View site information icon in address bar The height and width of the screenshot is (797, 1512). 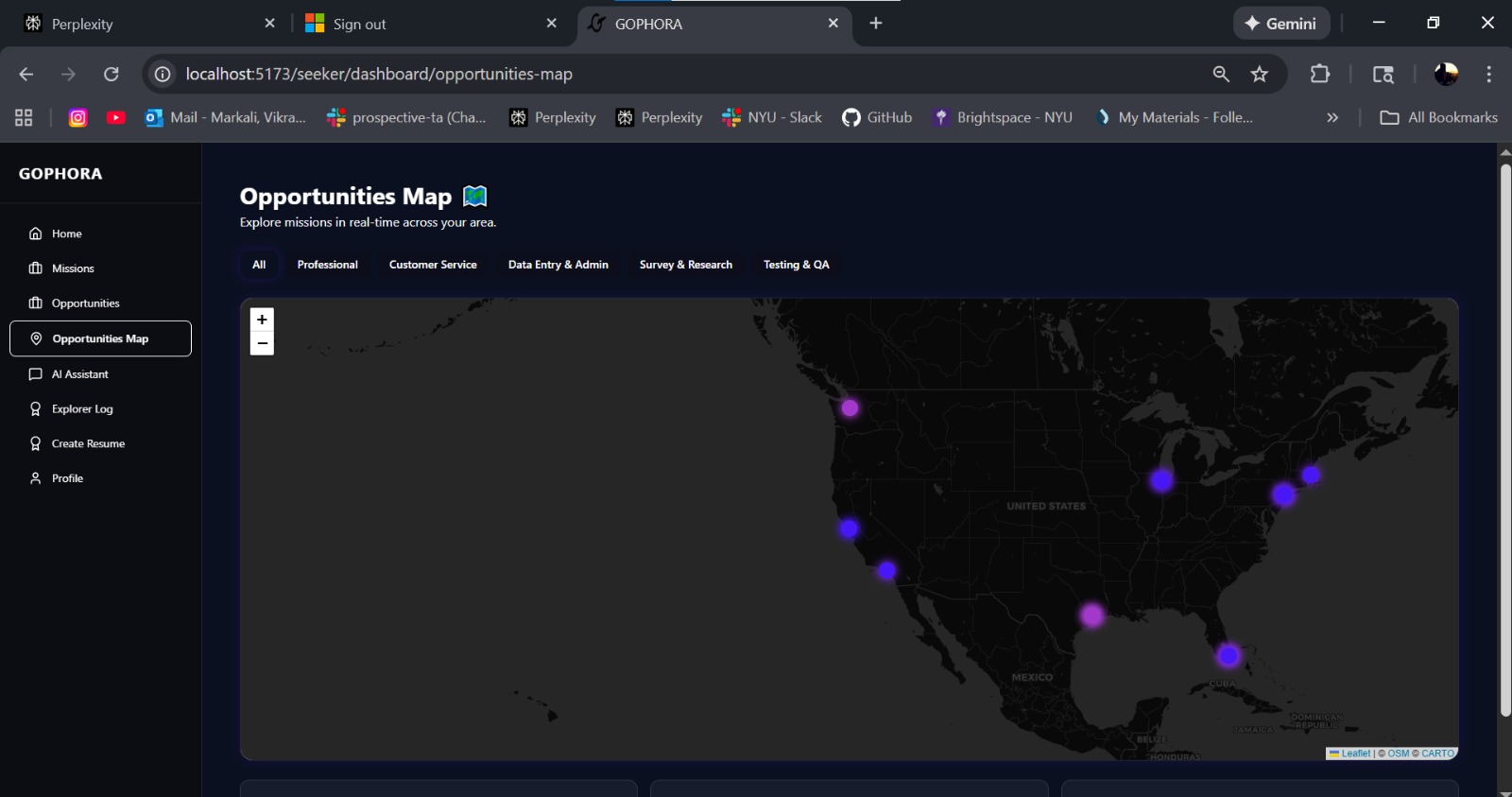(x=163, y=74)
